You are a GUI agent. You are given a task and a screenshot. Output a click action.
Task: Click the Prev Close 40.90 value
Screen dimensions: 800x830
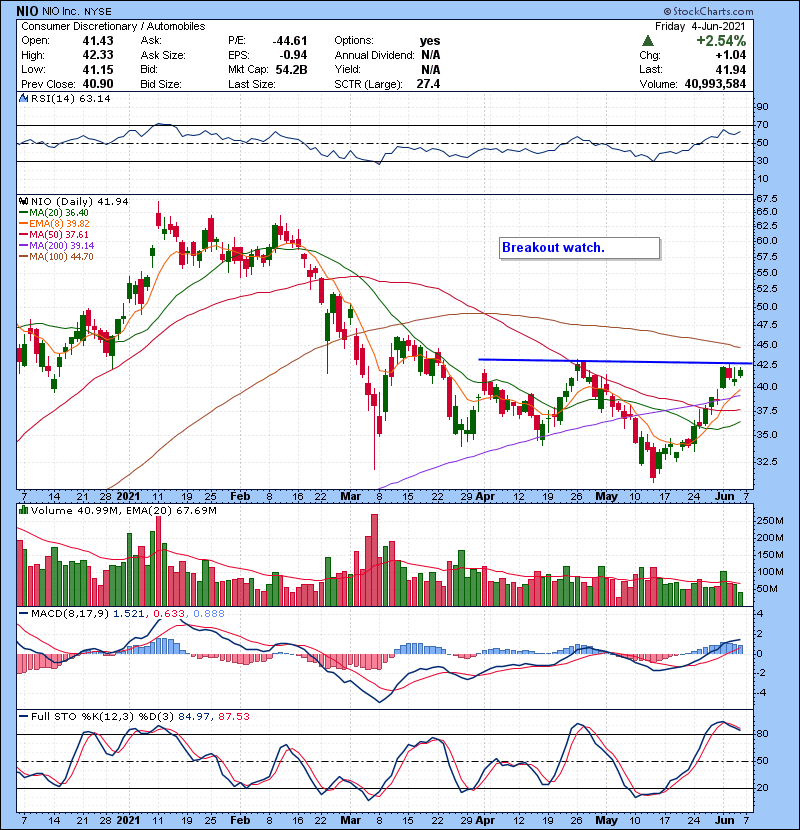pos(98,84)
